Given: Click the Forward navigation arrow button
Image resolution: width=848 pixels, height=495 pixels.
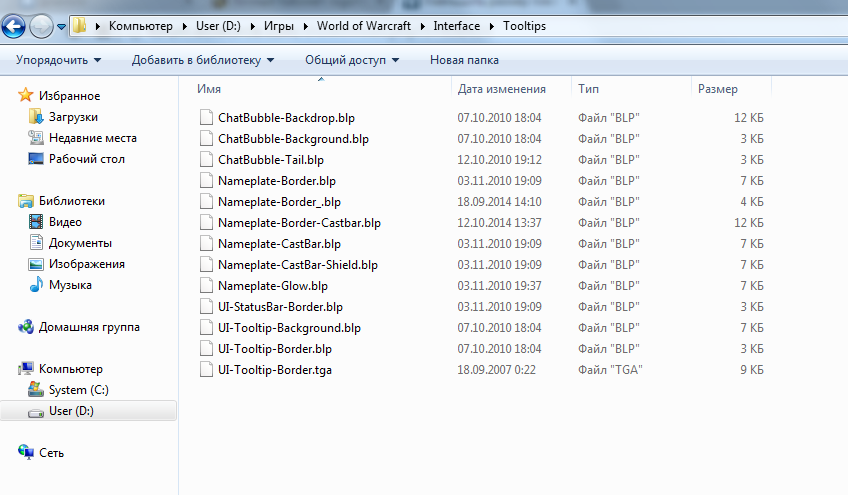Looking at the screenshot, I should click(x=41, y=26).
